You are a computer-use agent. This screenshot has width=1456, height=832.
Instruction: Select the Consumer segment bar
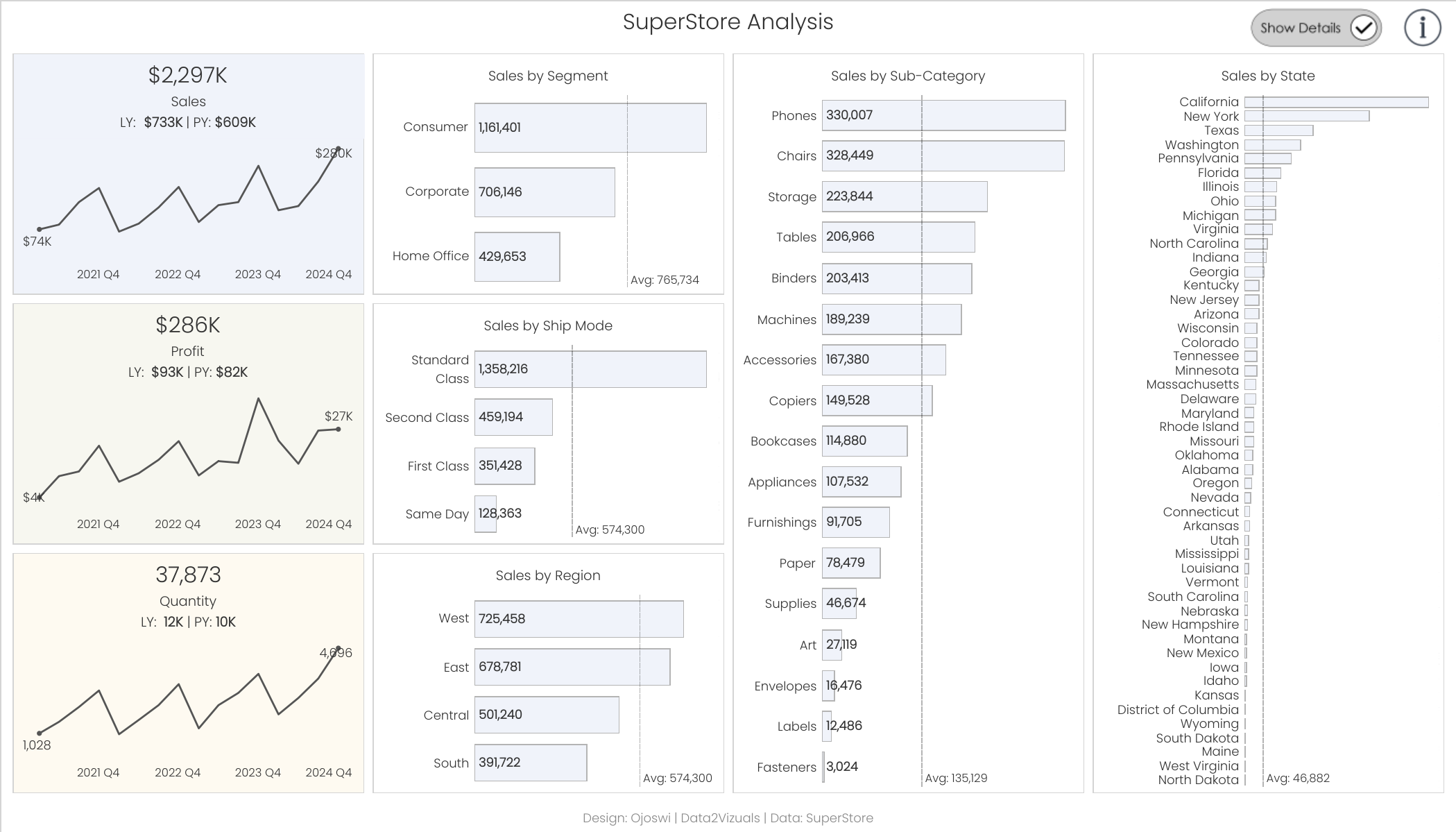pyautogui.click(x=590, y=128)
